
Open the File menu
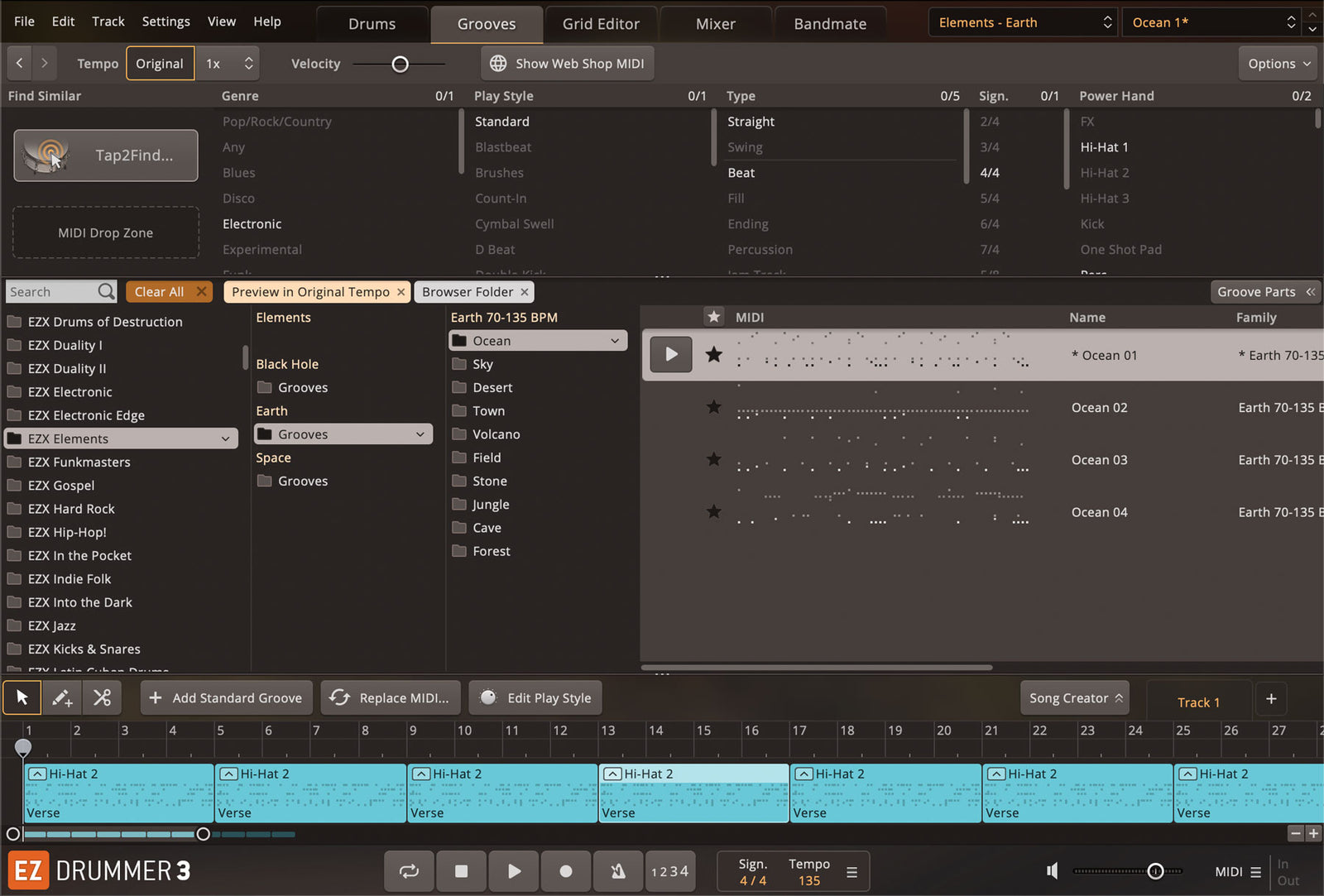pos(24,22)
